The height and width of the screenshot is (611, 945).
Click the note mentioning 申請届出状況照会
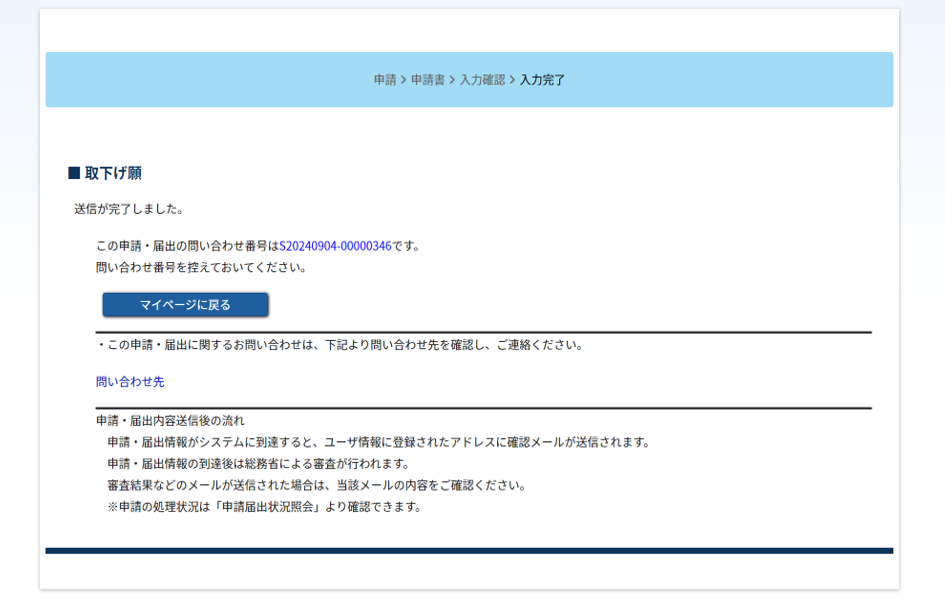tap(264, 507)
